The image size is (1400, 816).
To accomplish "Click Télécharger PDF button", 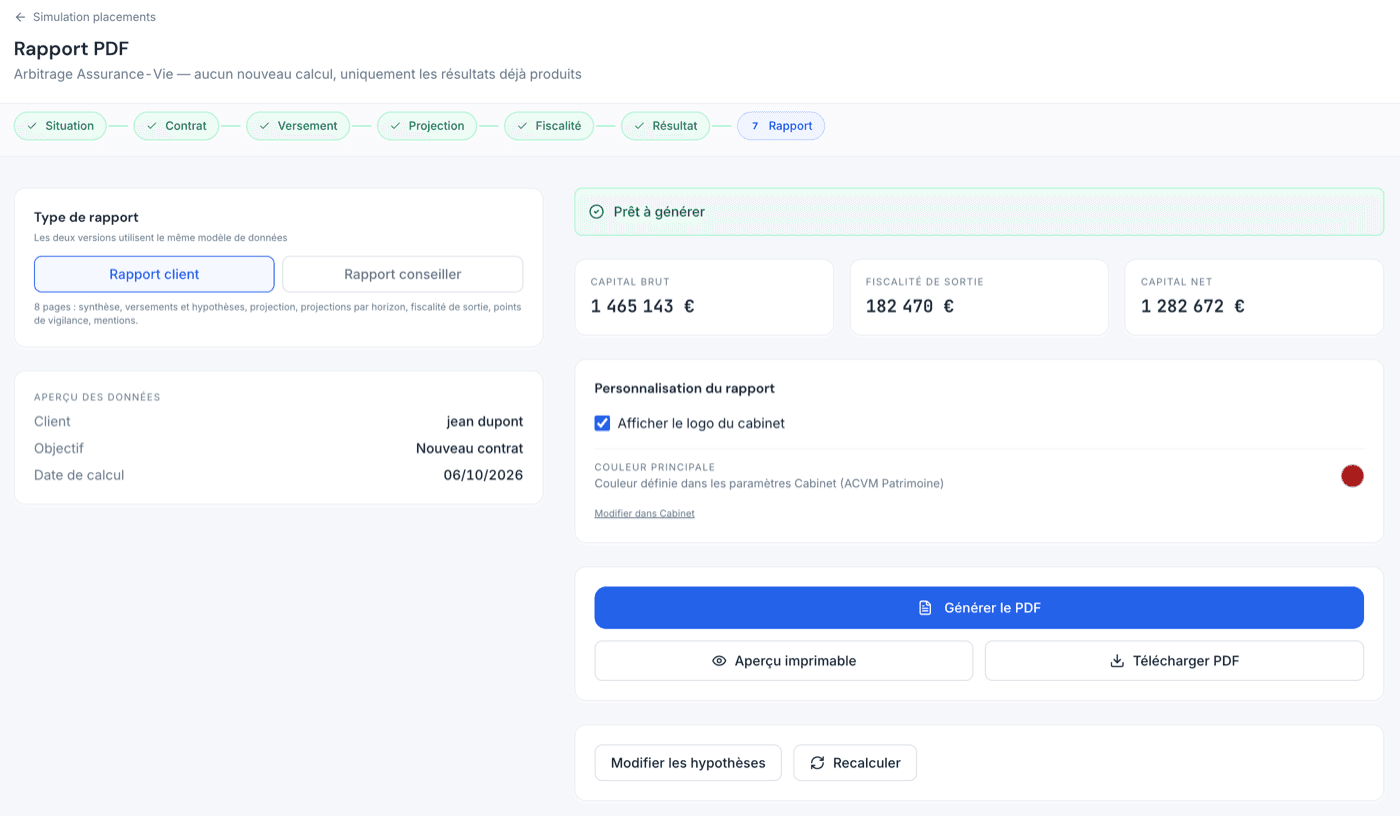I will tap(1174, 661).
